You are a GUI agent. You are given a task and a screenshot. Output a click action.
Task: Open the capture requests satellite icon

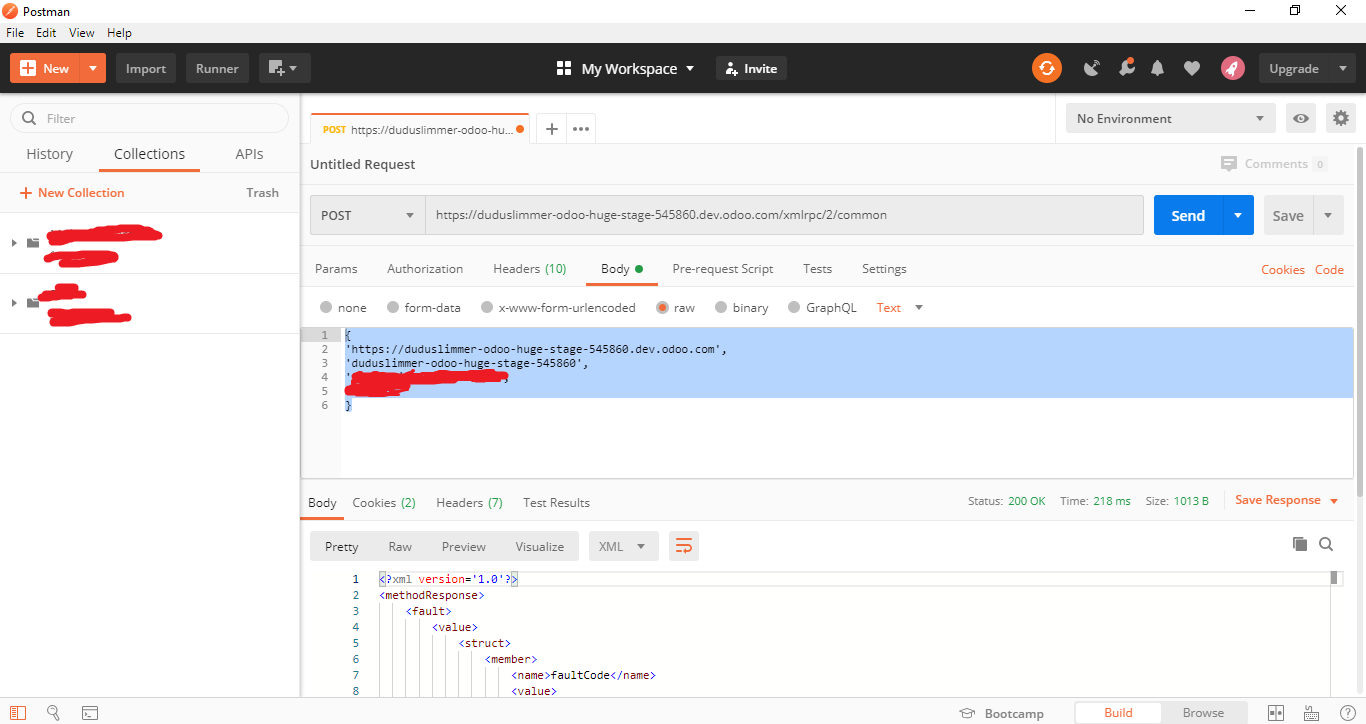[x=1092, y=68]
